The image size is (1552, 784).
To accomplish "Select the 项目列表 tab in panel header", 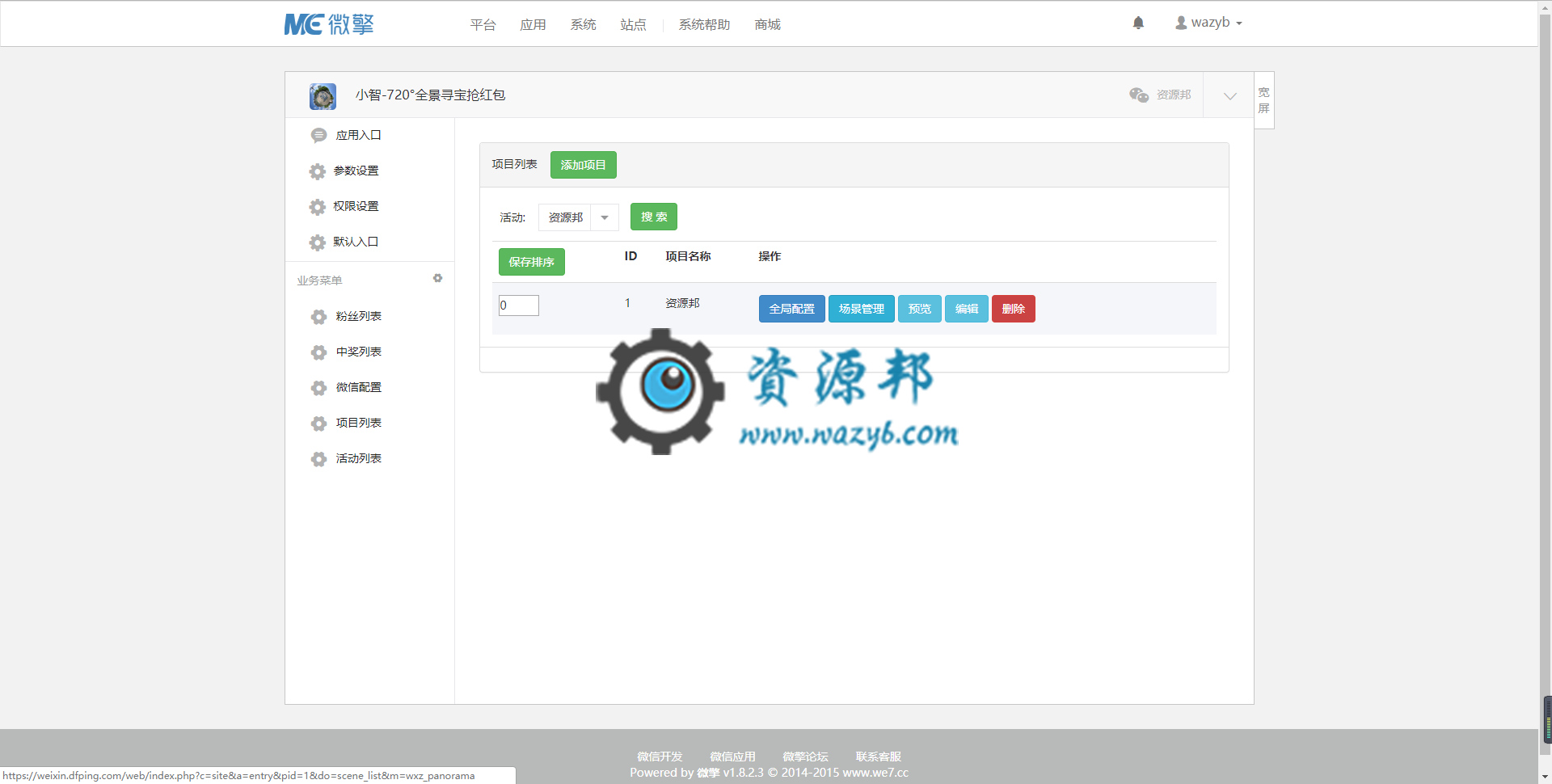I will pyautogui.click(x=514, y=164).
